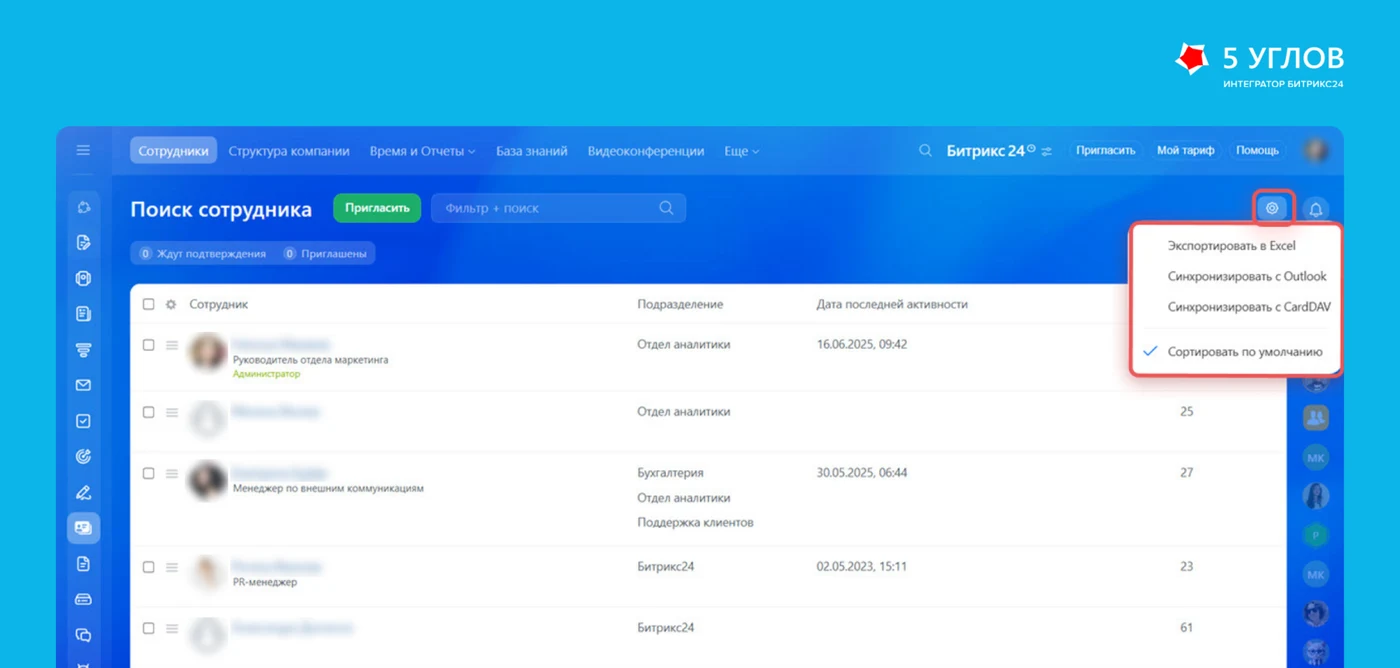The width and height of the screenshot is (1400, 668).
Task: Expand the Еще dropdown in top navigation
Action: click(741, 151)
